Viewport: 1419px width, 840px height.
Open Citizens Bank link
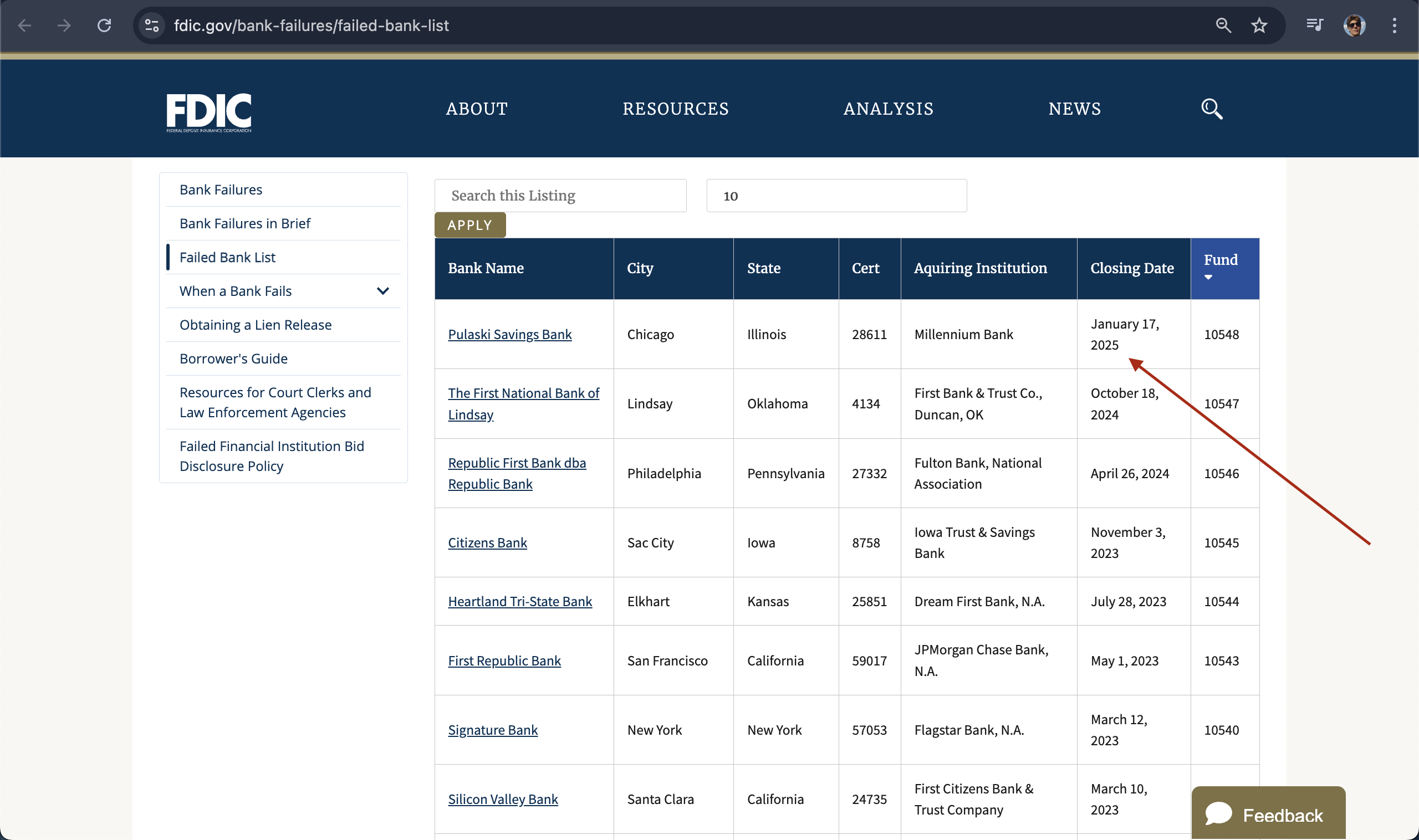[488, 543]
